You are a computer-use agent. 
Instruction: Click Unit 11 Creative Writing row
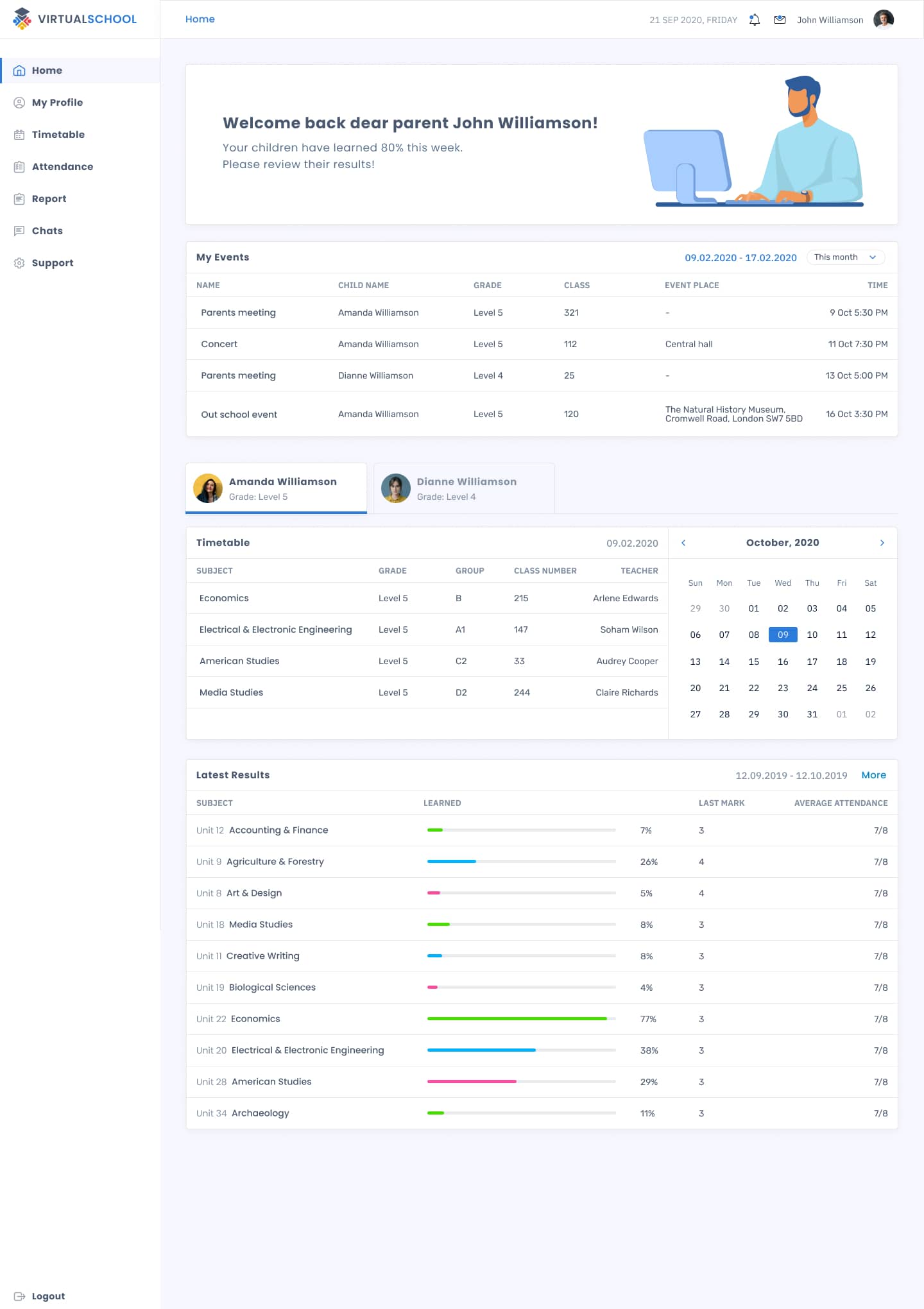point(542,956)
